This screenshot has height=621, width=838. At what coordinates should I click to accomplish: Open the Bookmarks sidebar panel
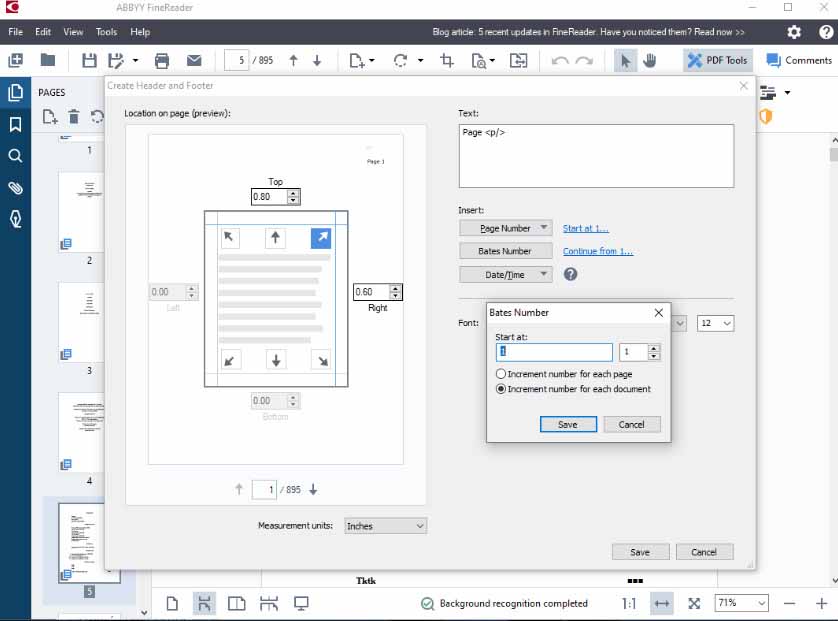[x=15, y=124]
